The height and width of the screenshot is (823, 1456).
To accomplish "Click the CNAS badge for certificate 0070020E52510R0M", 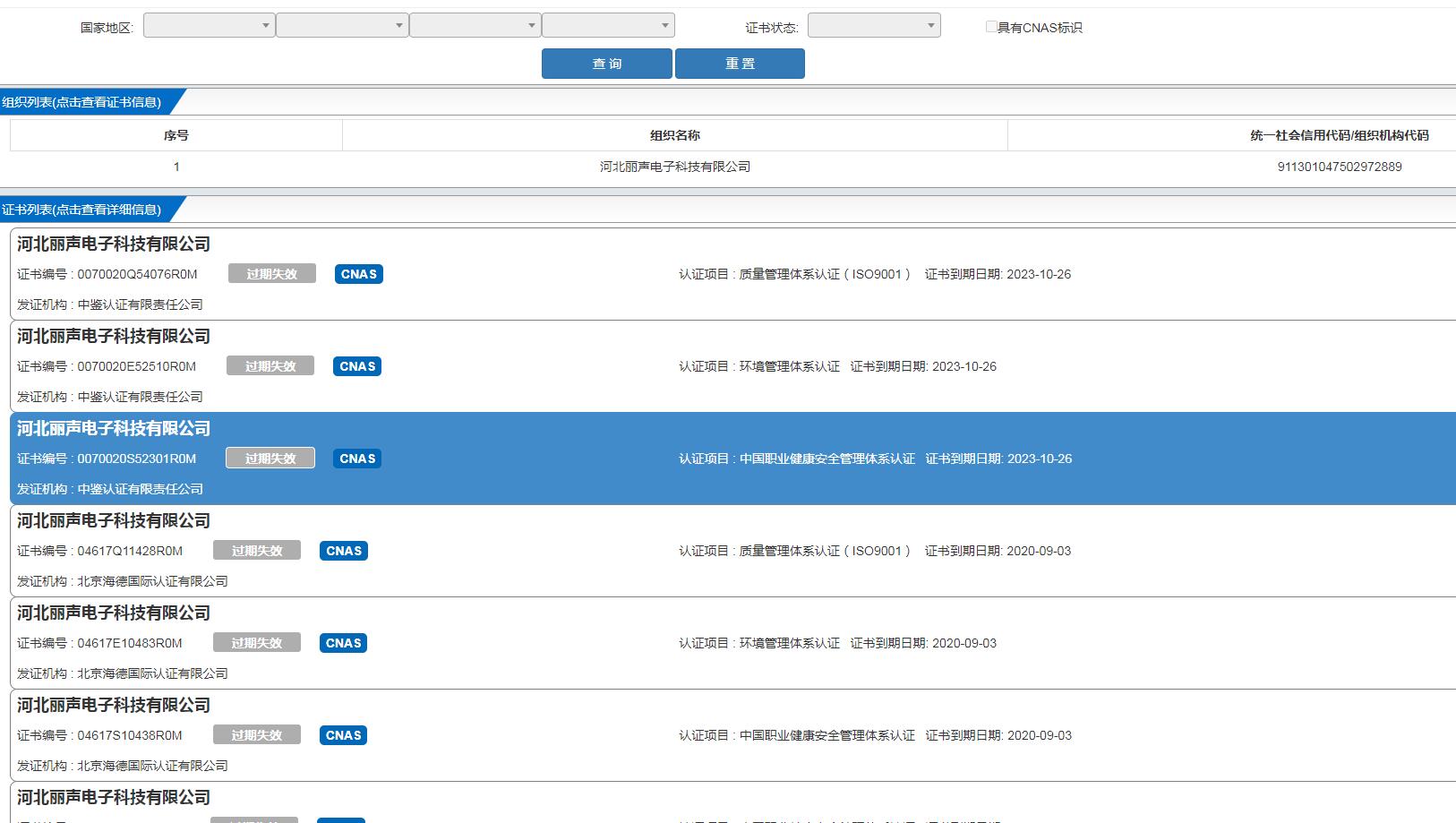I will 357,366.
